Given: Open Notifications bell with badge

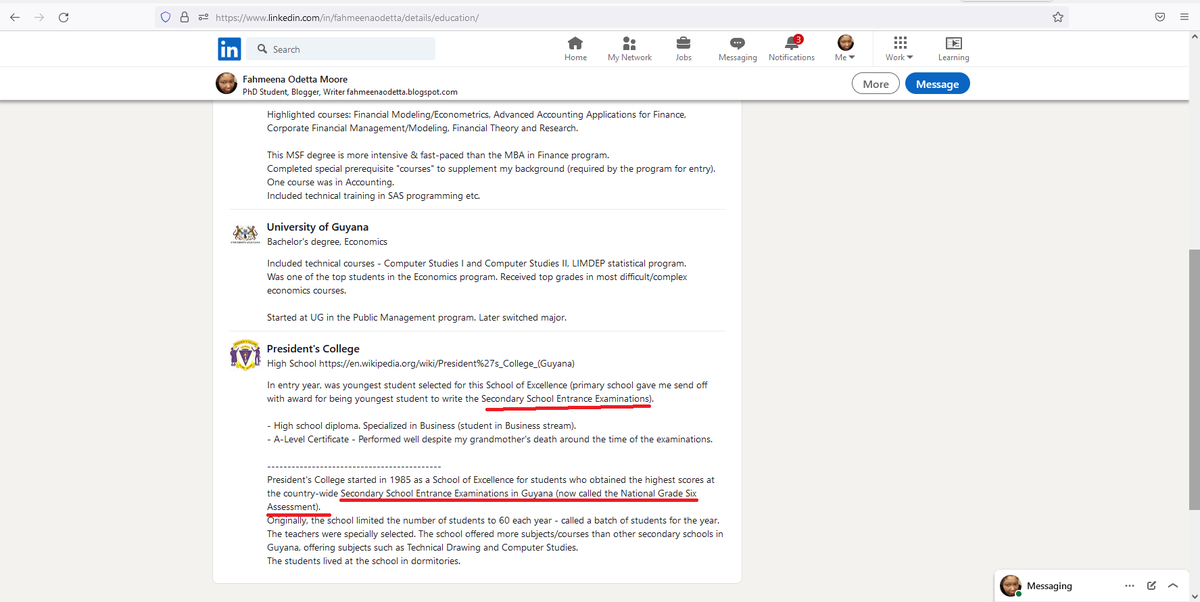Looking at the screenshot, I should pos(791,49).
